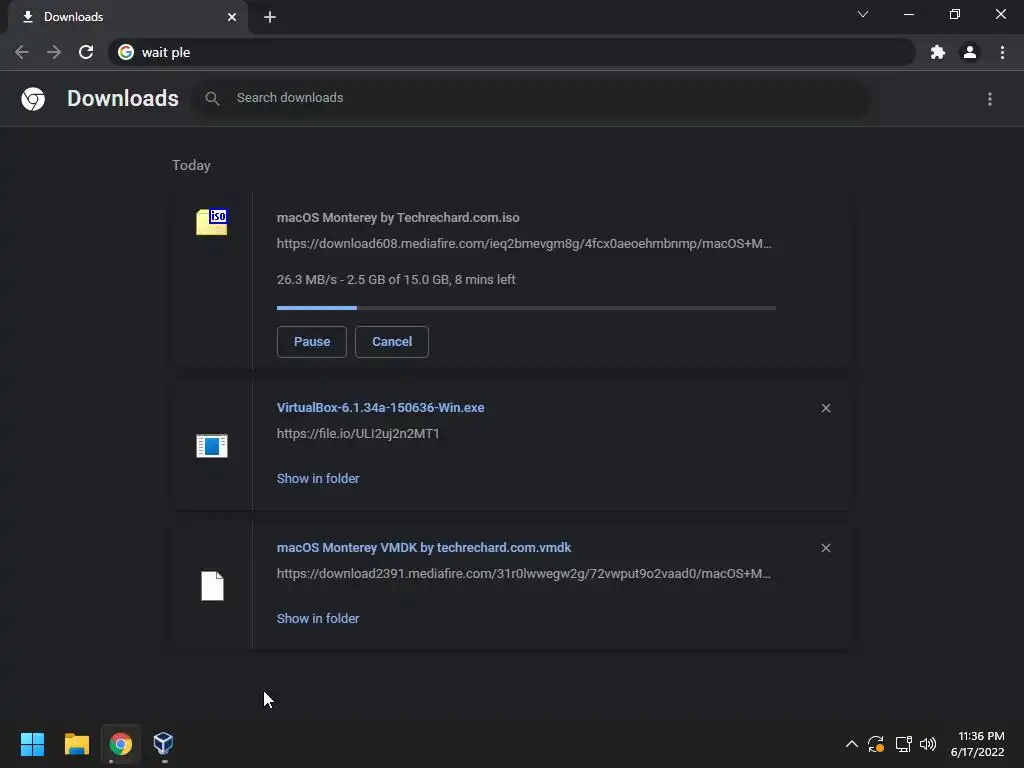Open the Extensions puzzle icon

tap(938, 52)
